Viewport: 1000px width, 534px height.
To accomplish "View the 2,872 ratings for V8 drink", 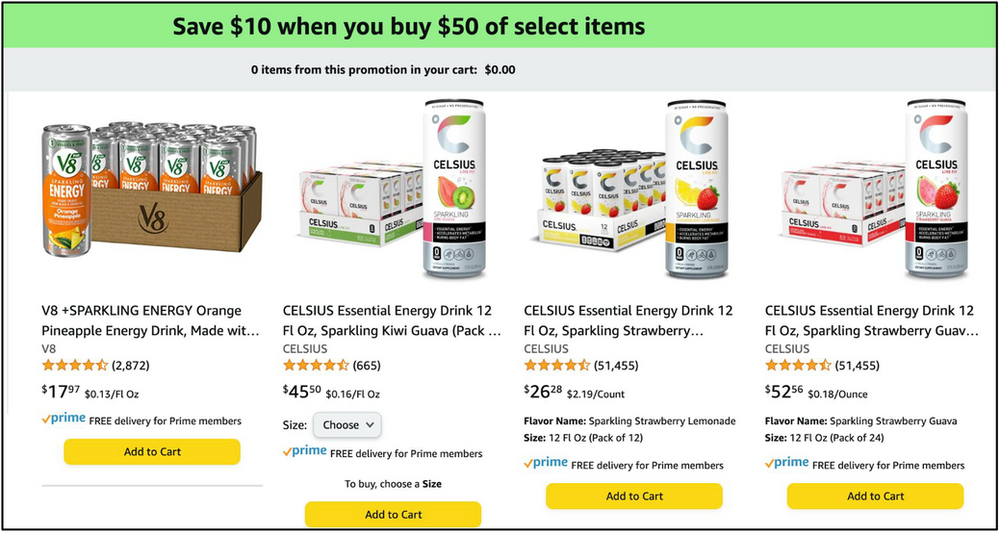I will click(131, 366).
